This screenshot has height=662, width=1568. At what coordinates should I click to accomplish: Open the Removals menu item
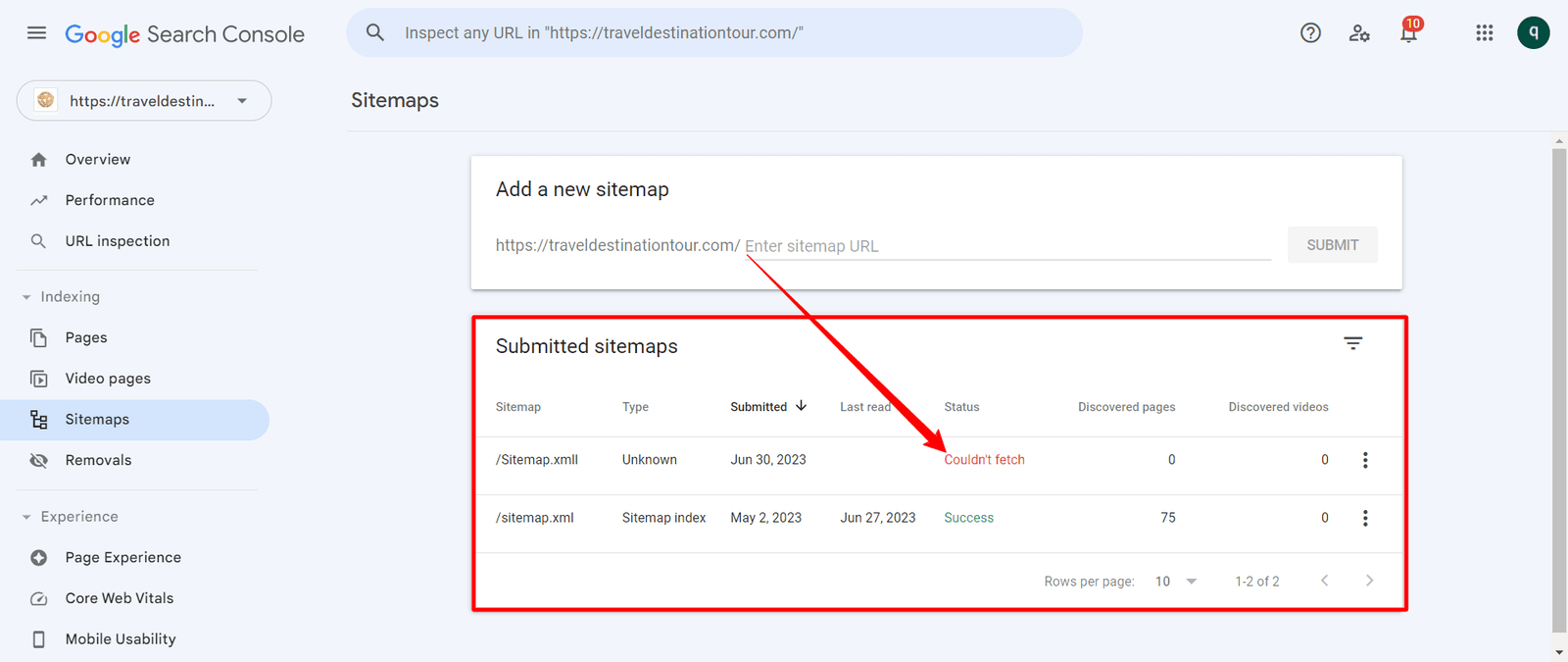(x=134, y=460)
